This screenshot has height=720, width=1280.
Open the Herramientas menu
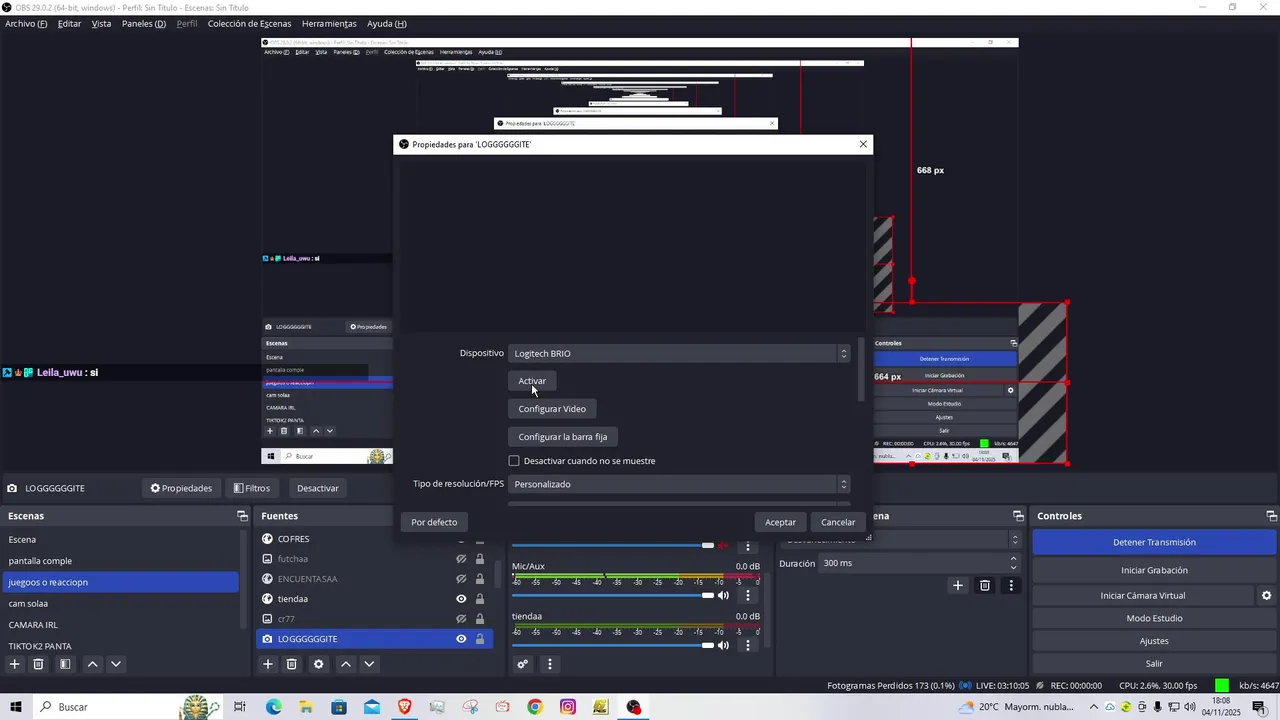[329, 23]
